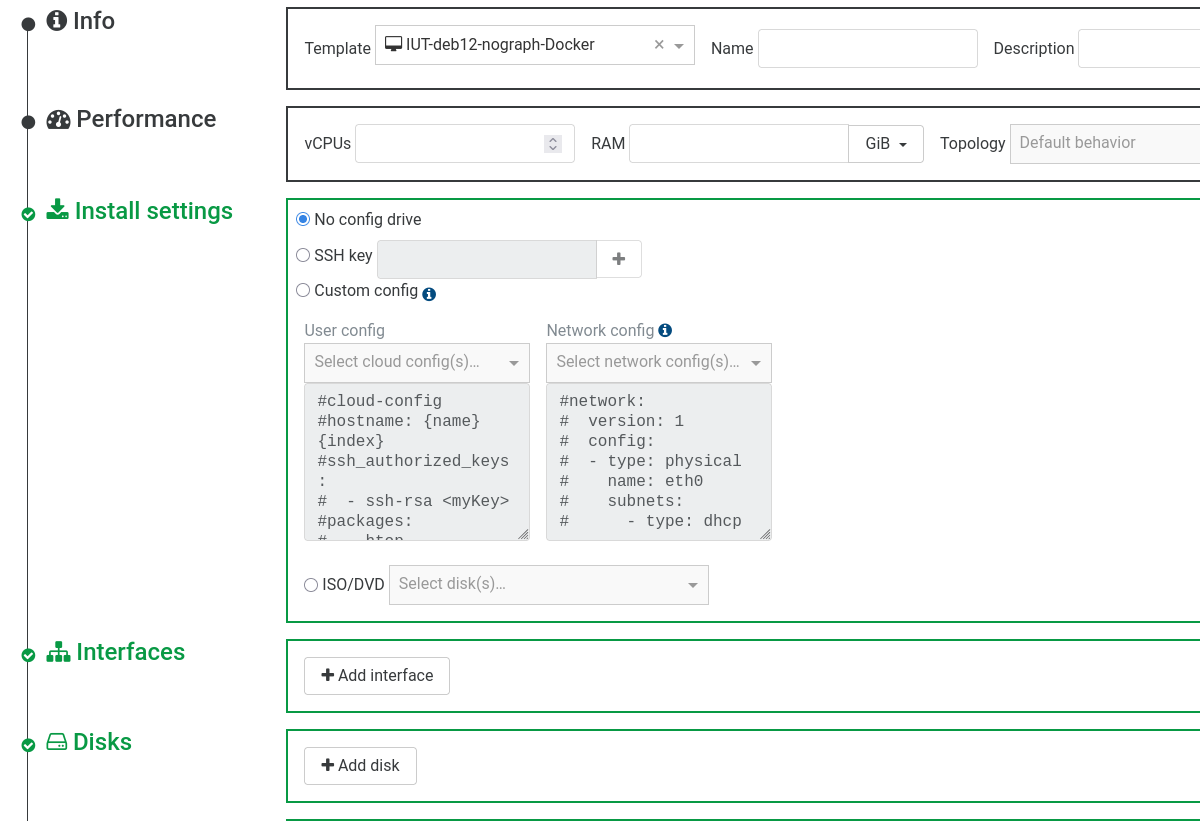Click the plus button next to SSH key

(619, 259)
